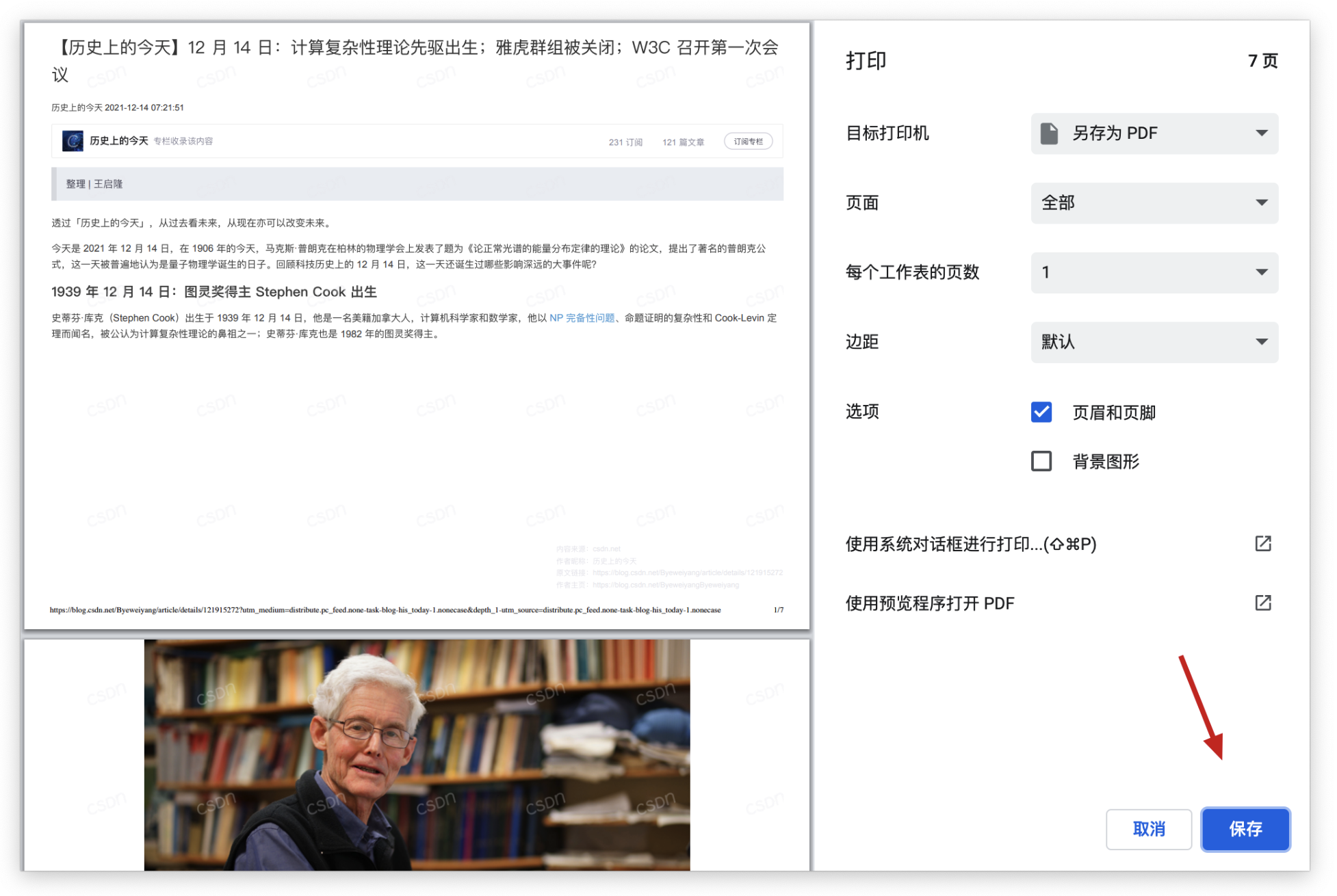The image size is (1337, 896).
Task: Click the Stephen Cook photo on the second preview page
Action: pos(417,754)
